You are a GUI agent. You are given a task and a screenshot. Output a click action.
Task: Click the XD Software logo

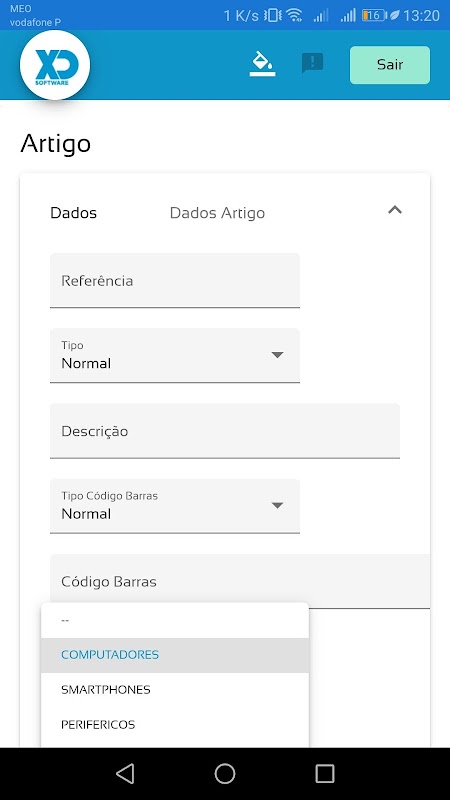55,65
